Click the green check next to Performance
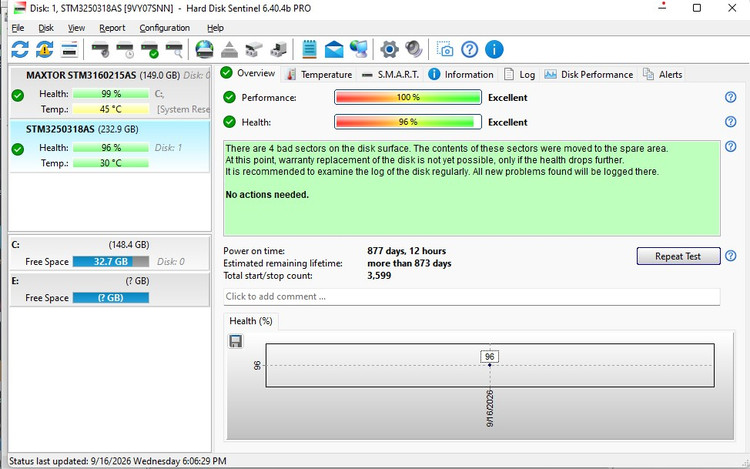The height and width of the screenshot is (469, 750). pyautogui.click(x=230, y=97)
